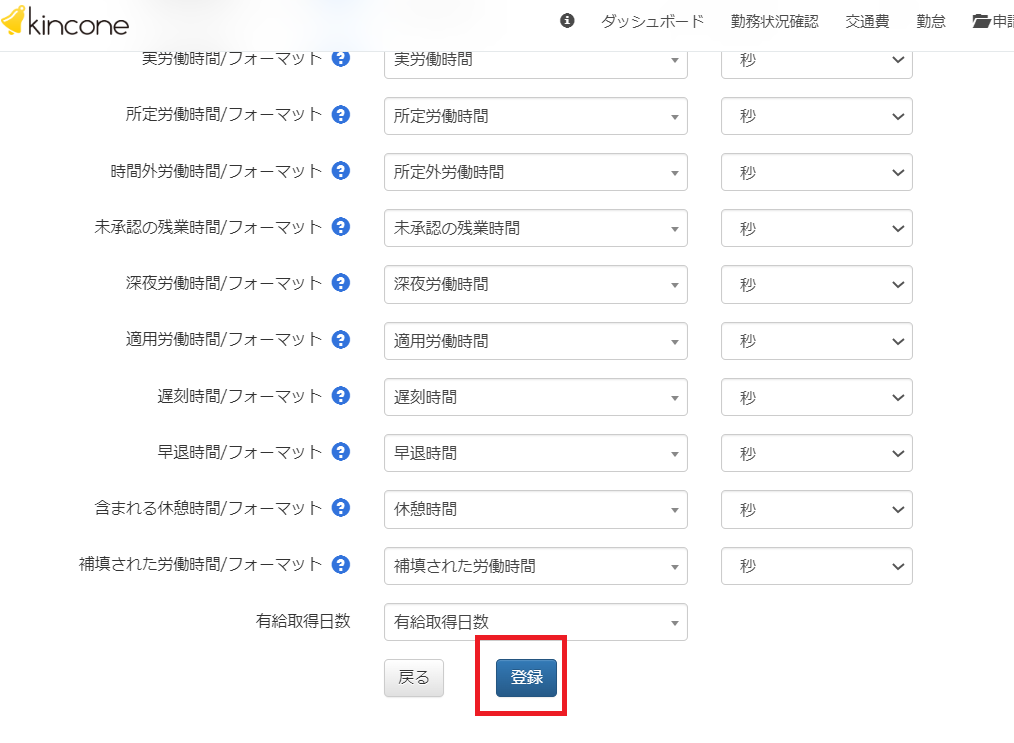Open 秒 format dropdown for 補填された労働時間
Image resolution: width=1014 pixels, height=743 pixels.
(817, 566)
